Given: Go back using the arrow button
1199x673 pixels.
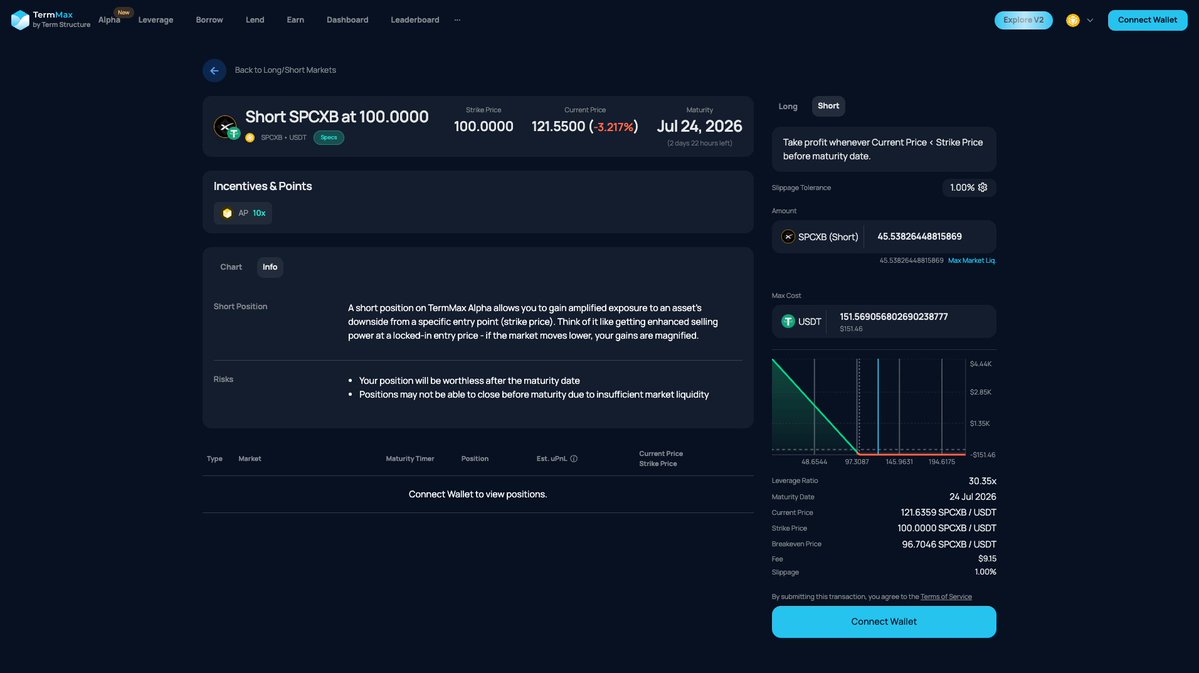Looking at the screenshot, I should pyautogui.click(x=214, y=70).
